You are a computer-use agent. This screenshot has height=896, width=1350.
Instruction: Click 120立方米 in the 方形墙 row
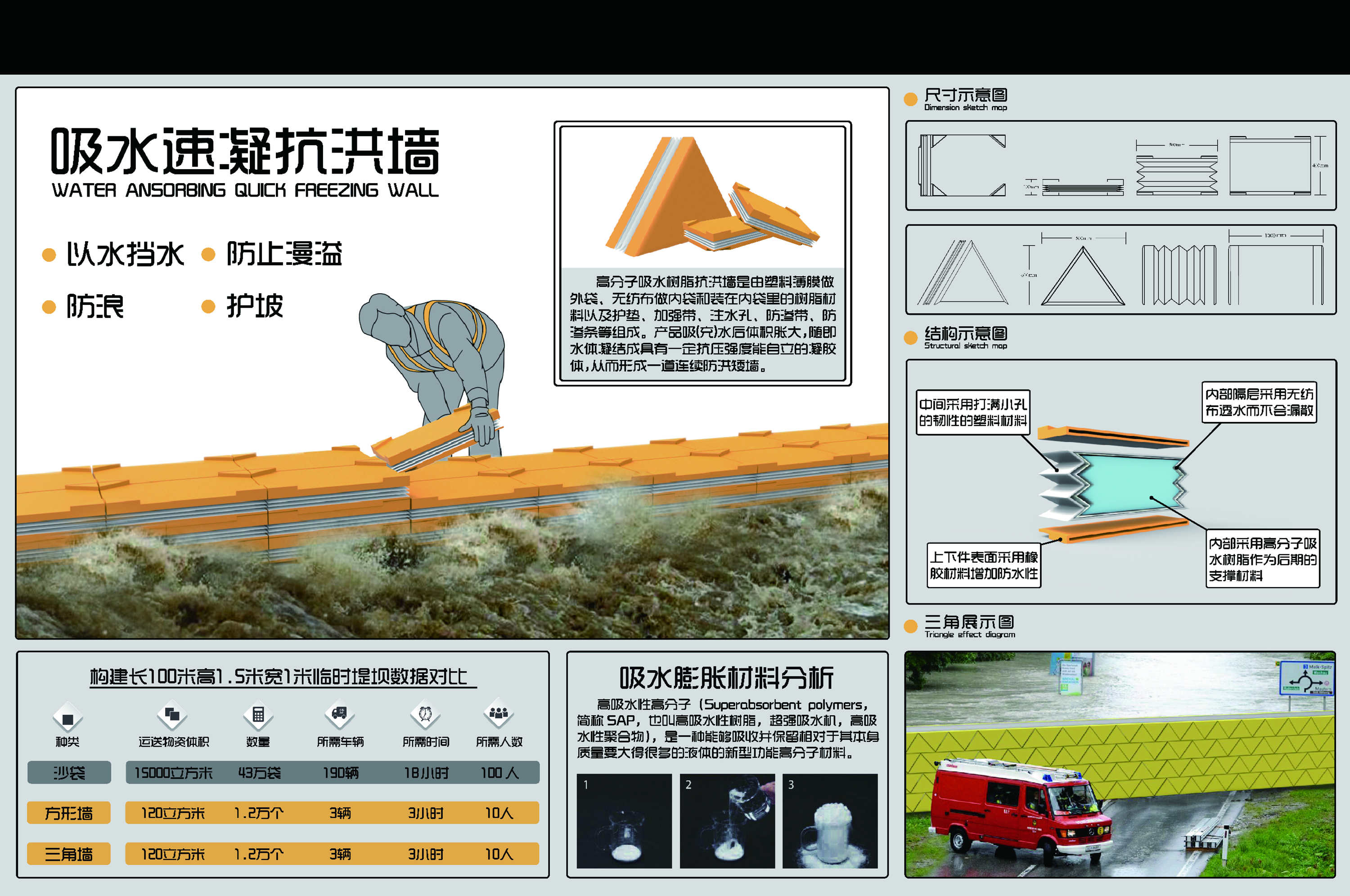pos(173,813)
